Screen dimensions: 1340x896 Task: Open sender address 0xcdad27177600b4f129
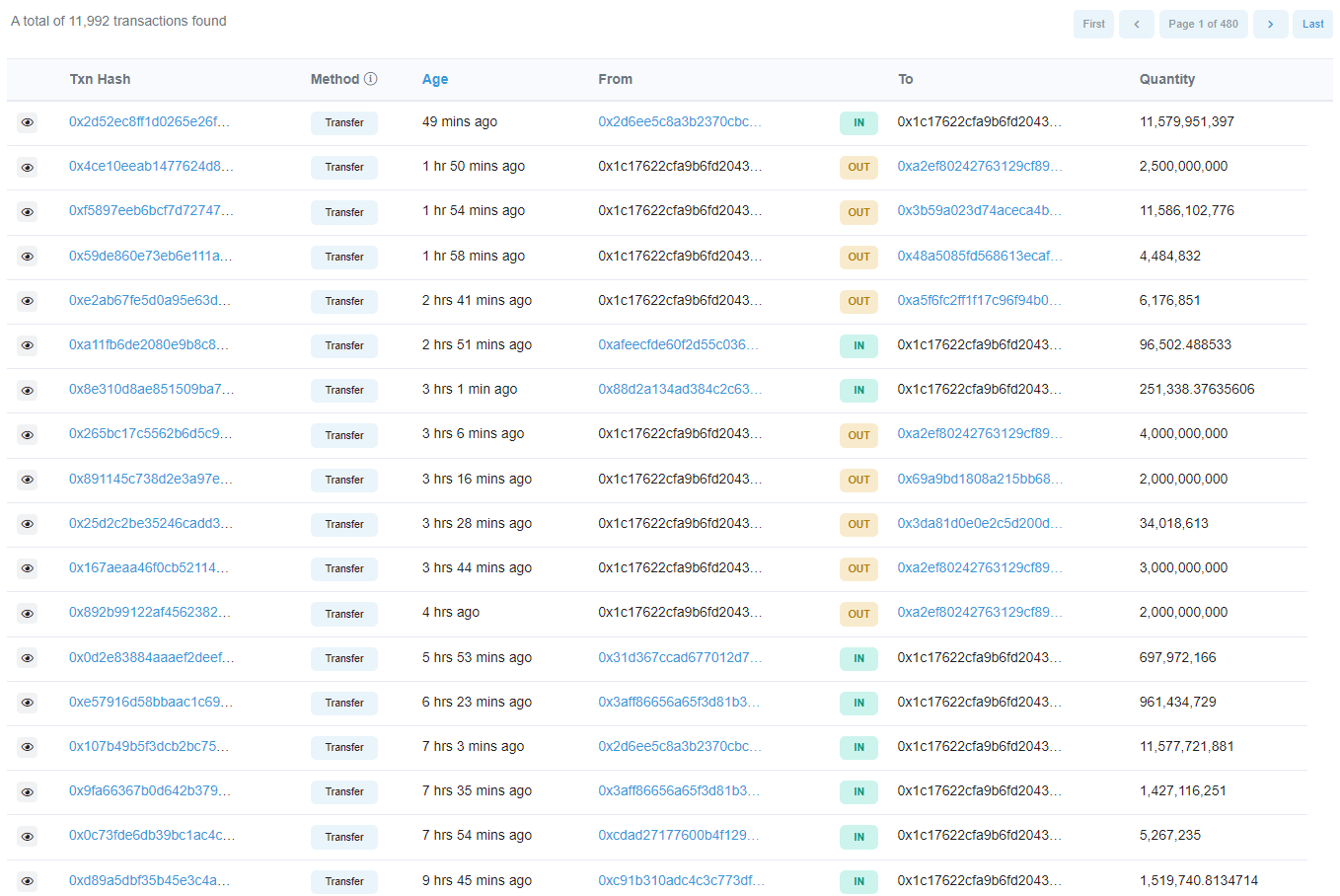point(679,835)
